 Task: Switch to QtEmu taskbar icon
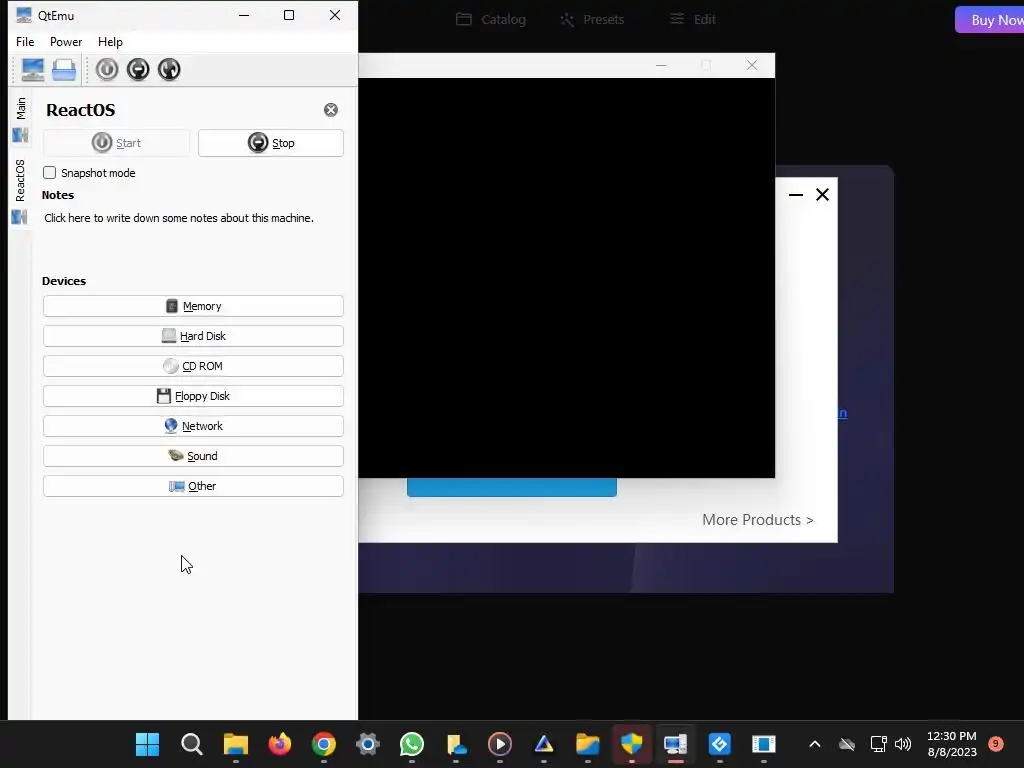(x=676, y=744)
